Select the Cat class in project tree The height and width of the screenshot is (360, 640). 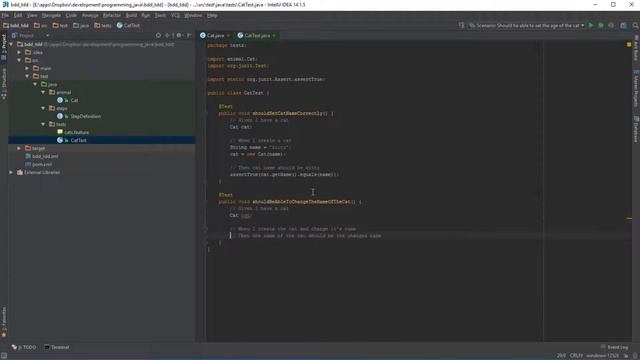point(74,100)
